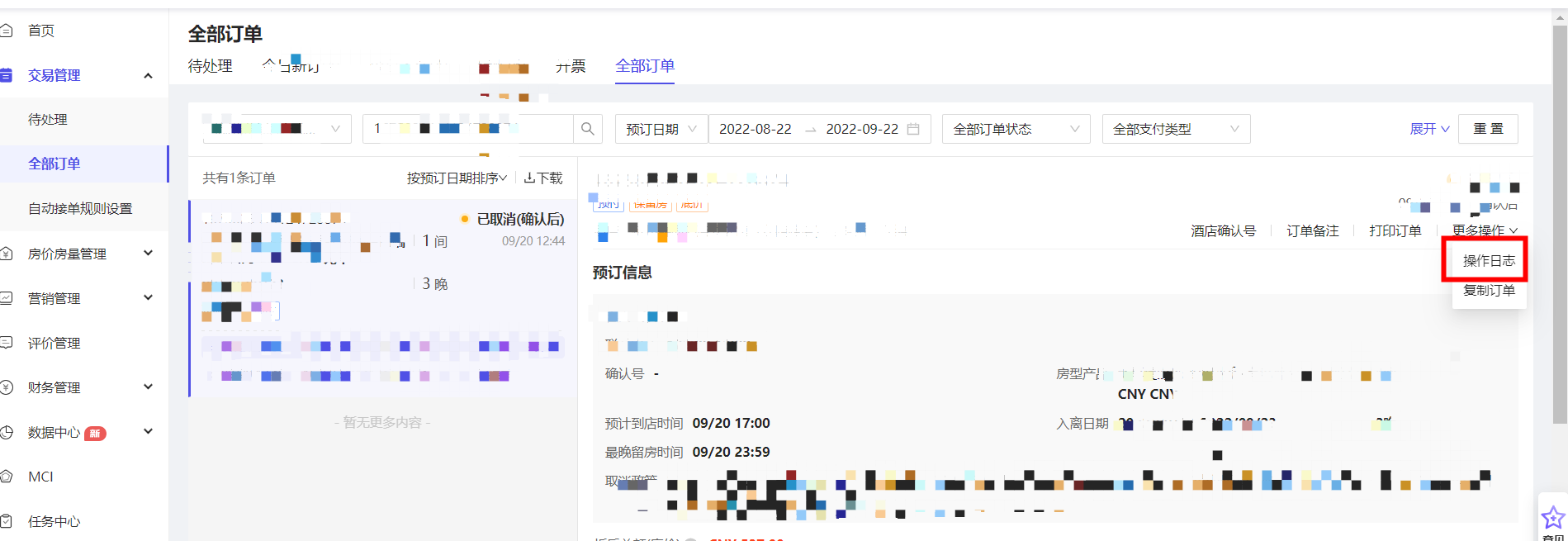Click the 首页 home icon in sidebar
The width and height of the screenshot is (1568, 541).
7,31
